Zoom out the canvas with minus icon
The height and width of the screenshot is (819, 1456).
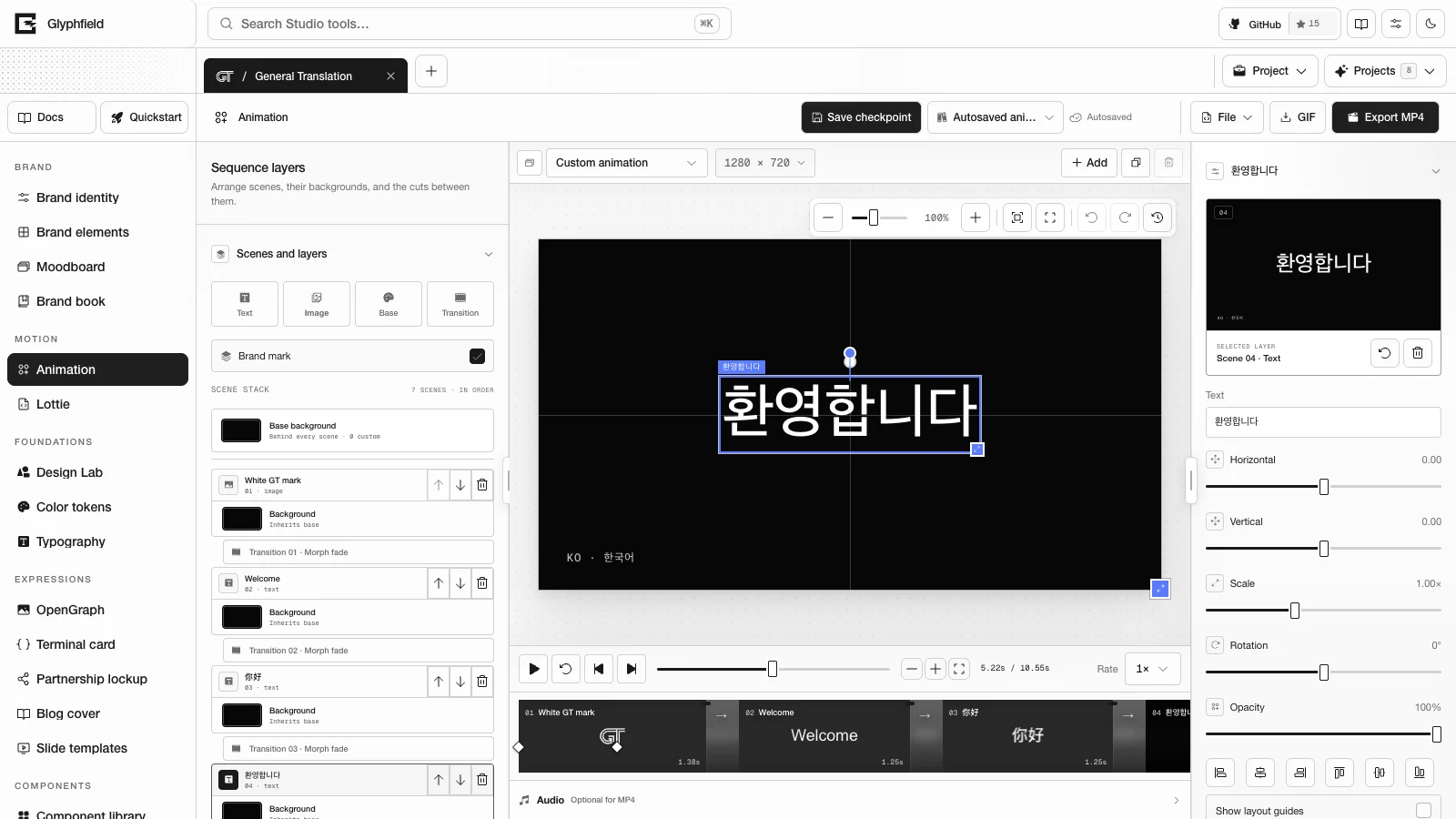point(828,217)
